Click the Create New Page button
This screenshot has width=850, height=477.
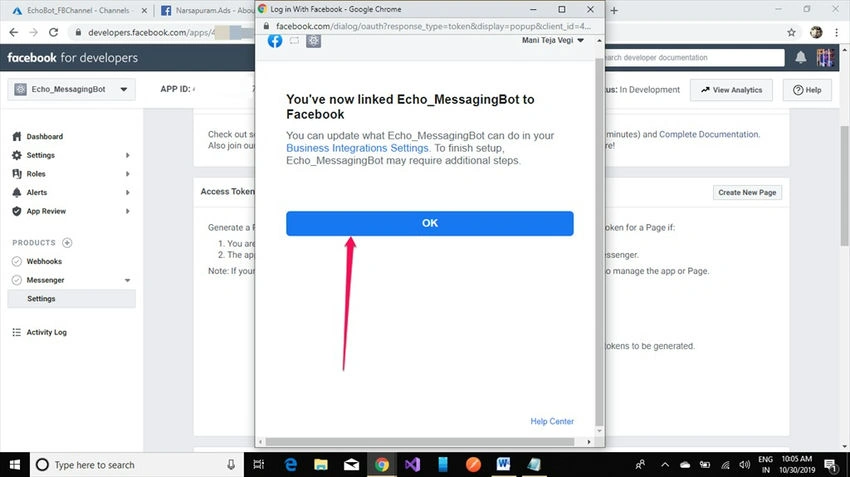[747, 192]
